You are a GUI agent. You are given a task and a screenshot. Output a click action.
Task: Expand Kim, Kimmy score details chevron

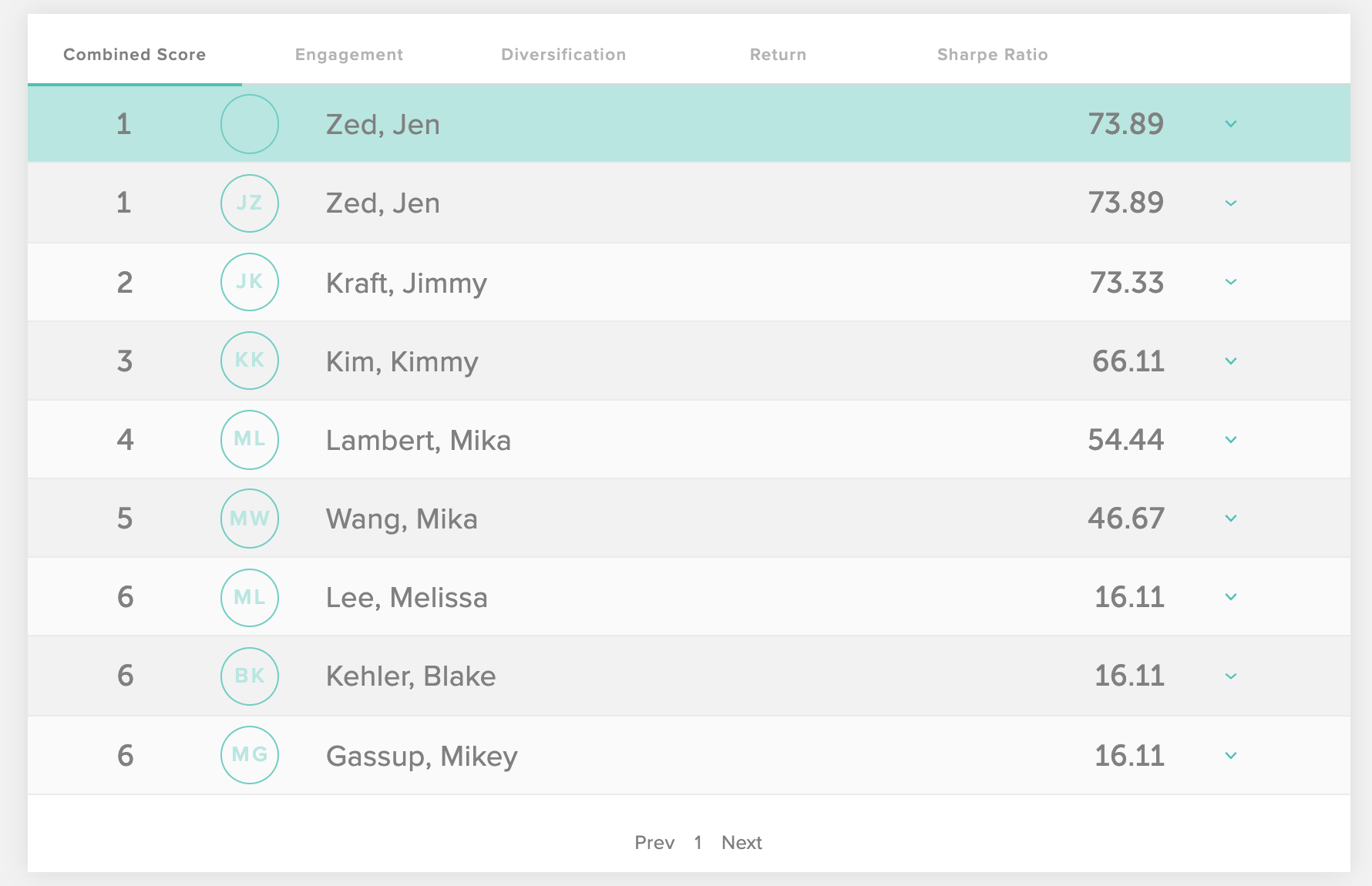point(1231,361)
